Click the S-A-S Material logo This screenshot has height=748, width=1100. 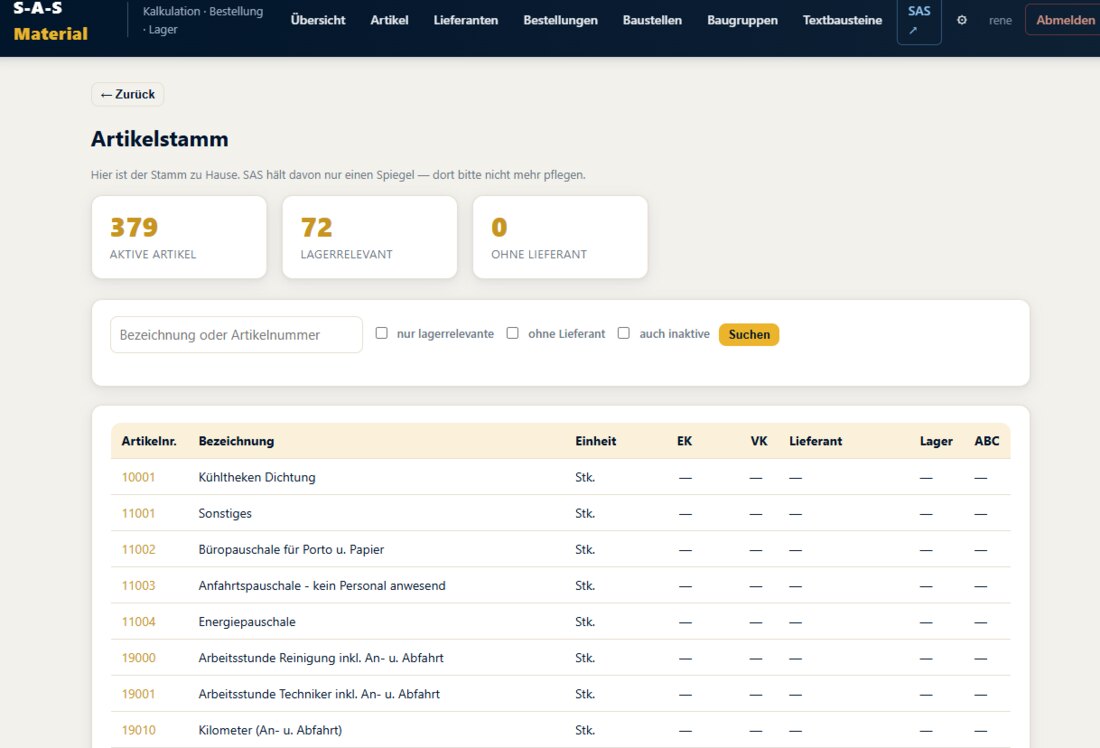51,21
